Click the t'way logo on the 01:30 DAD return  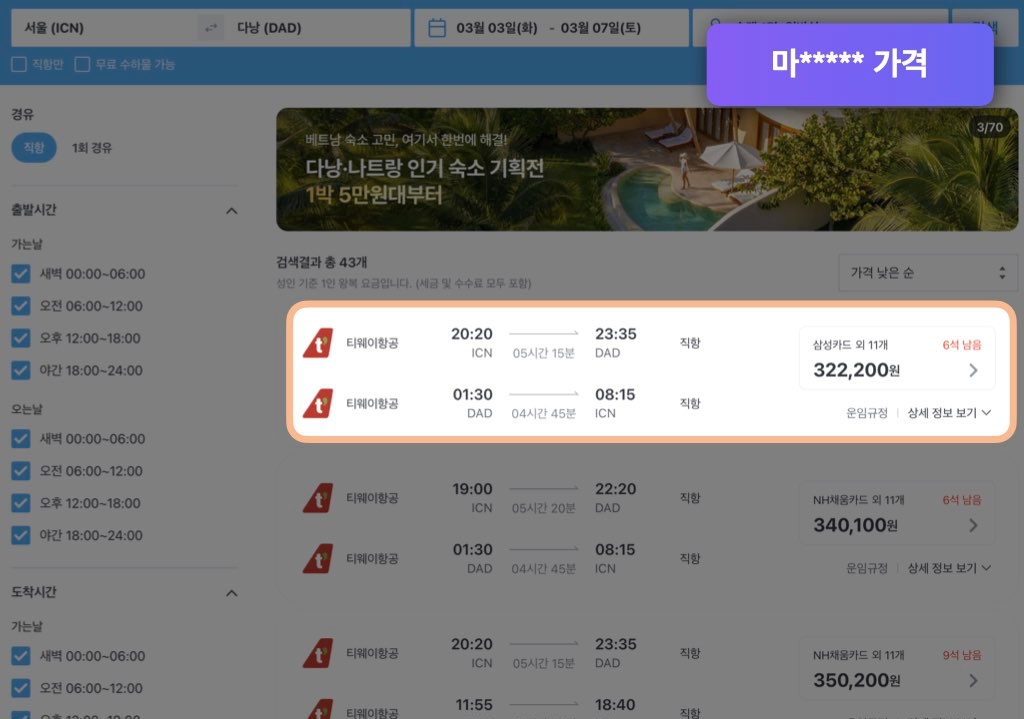(318, 403)
